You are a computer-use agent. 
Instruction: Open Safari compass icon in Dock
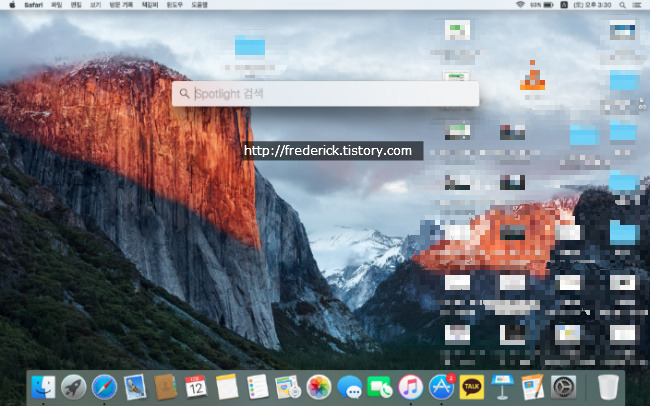[x=104, y=387]
